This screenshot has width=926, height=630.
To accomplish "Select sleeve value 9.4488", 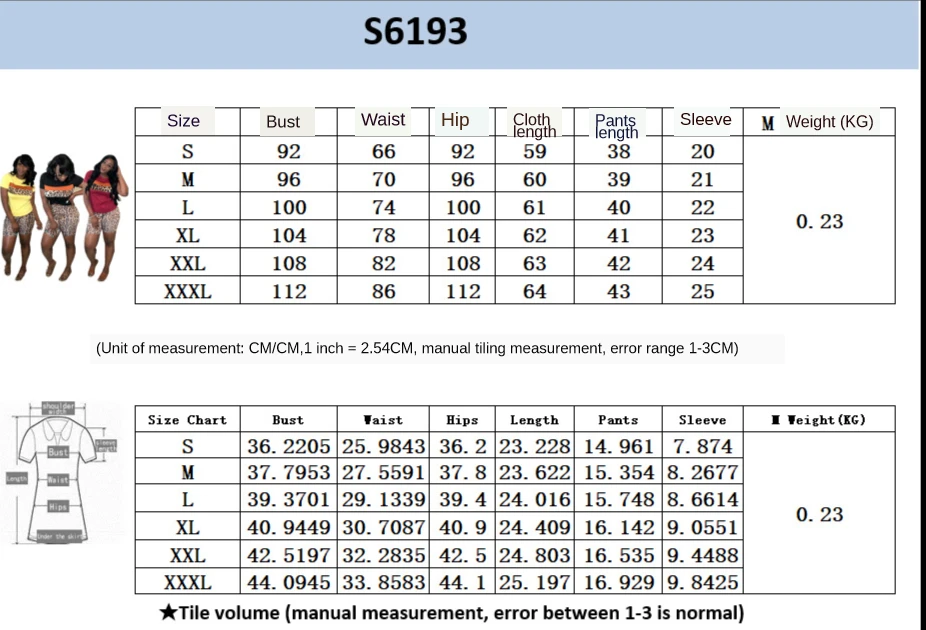I will click(x=702, y=555).
